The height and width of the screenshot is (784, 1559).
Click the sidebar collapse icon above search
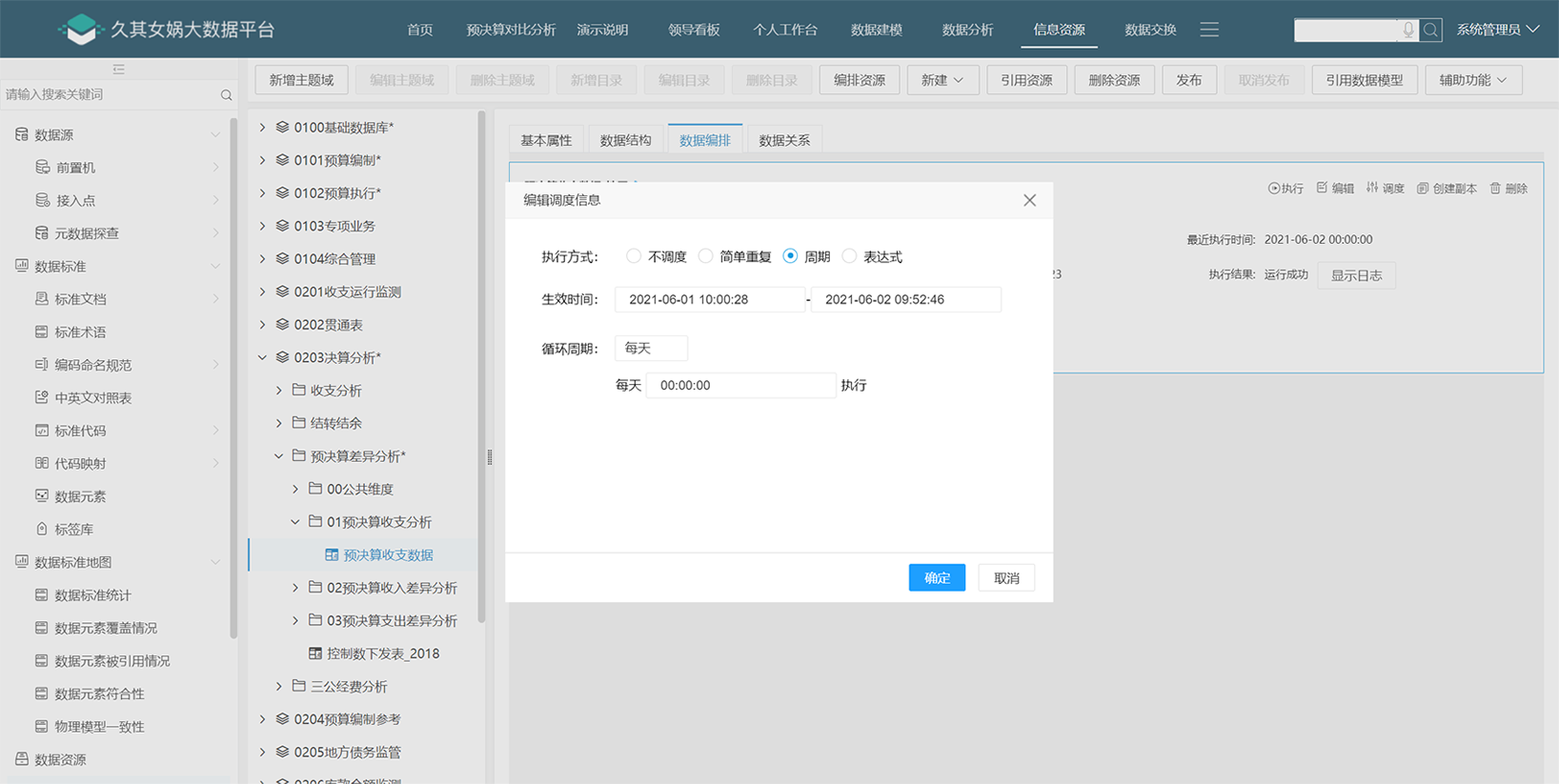click(118, 70)
